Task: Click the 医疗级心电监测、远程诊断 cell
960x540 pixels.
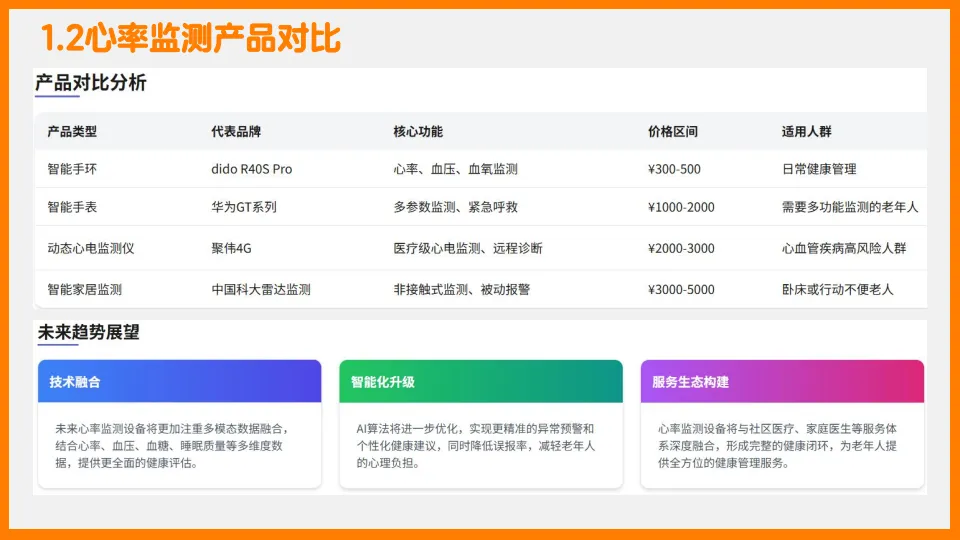Action: [468, 248]
